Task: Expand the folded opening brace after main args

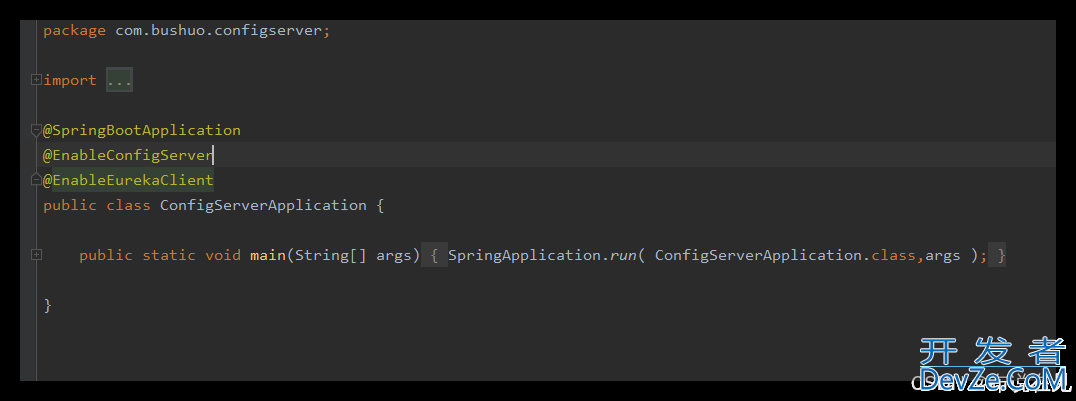Action: [434, 255]
